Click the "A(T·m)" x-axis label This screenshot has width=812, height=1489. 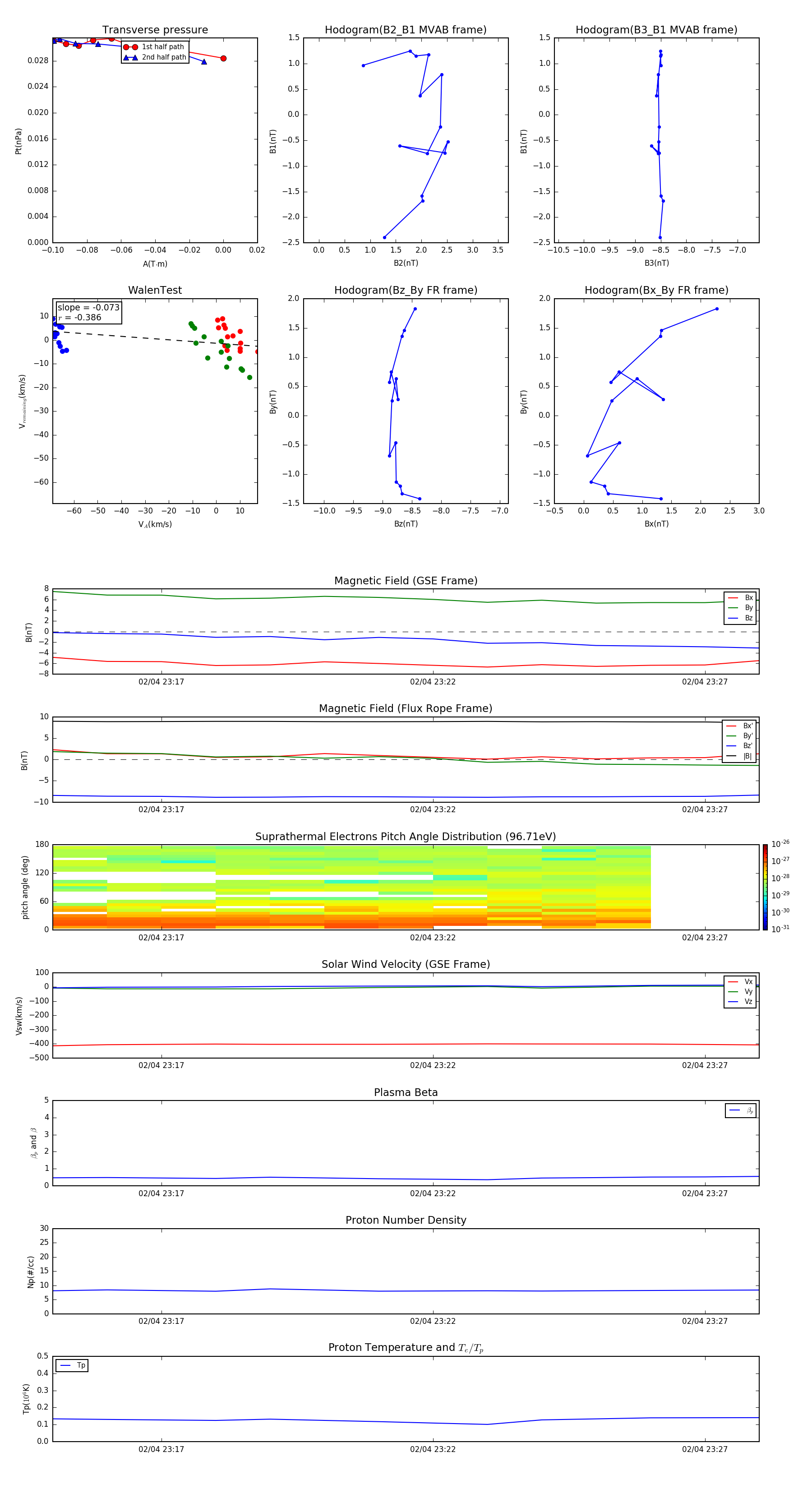pyautogui.click(x=155, y=264)
